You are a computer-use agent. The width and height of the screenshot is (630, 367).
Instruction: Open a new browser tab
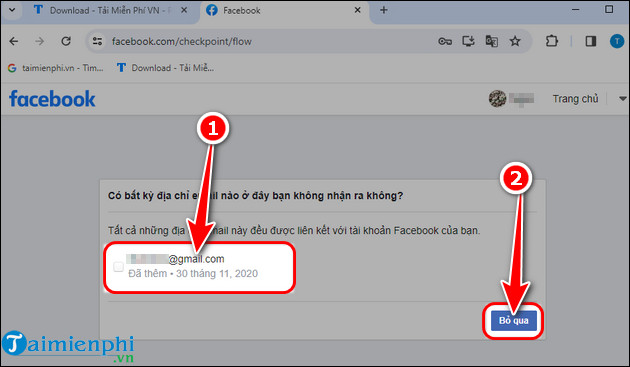pos(384,10)
